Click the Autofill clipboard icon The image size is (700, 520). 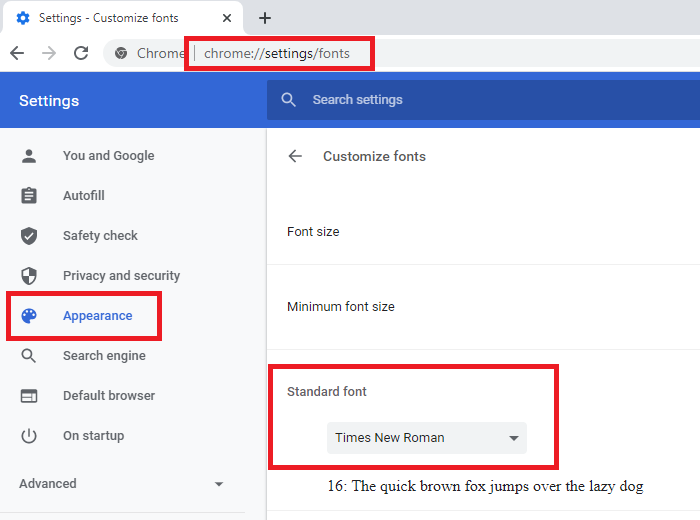pyautogui.click(x=29, y=196)
